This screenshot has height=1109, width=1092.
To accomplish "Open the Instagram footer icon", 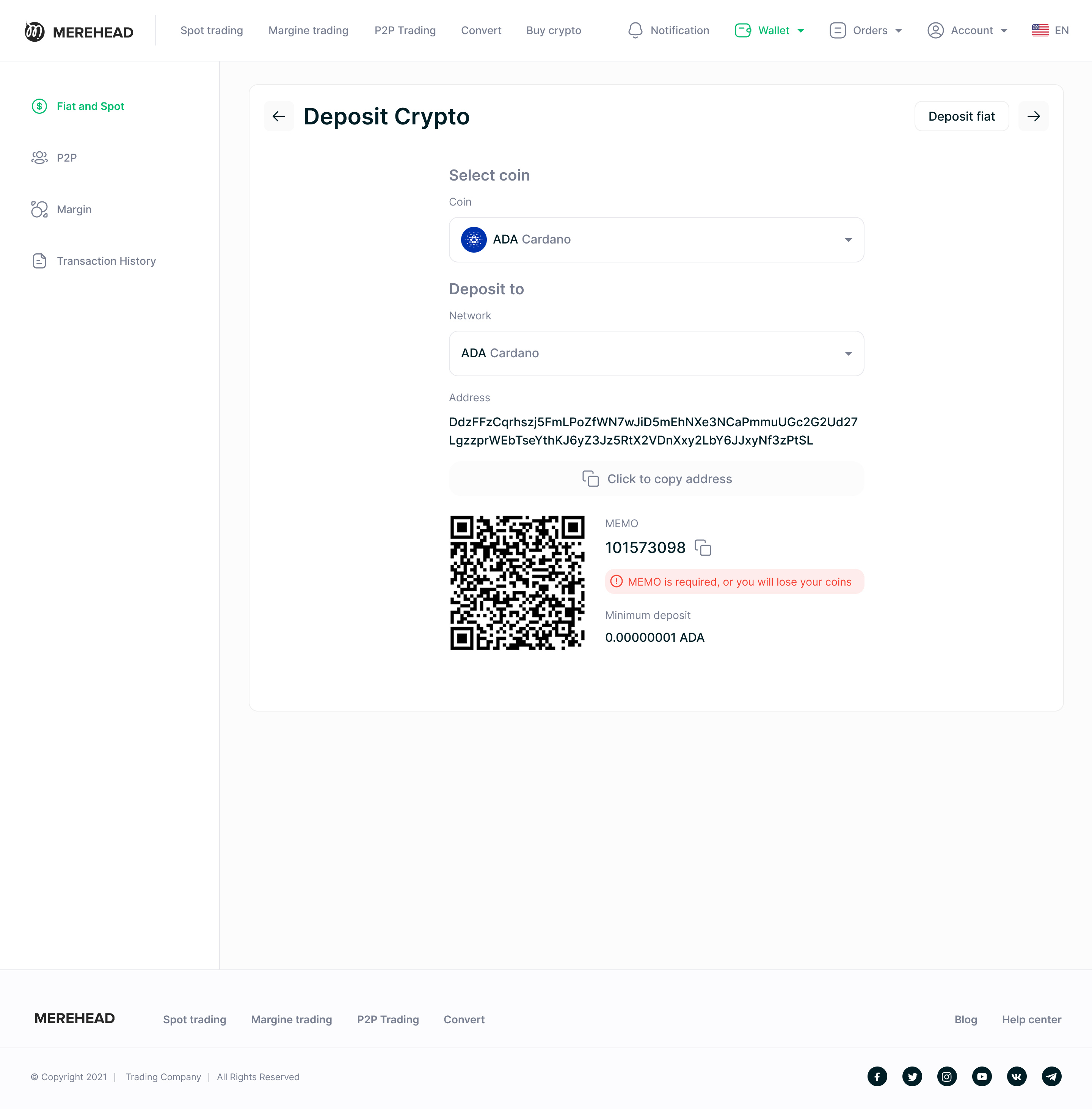I will click(x=946, y=1076).
